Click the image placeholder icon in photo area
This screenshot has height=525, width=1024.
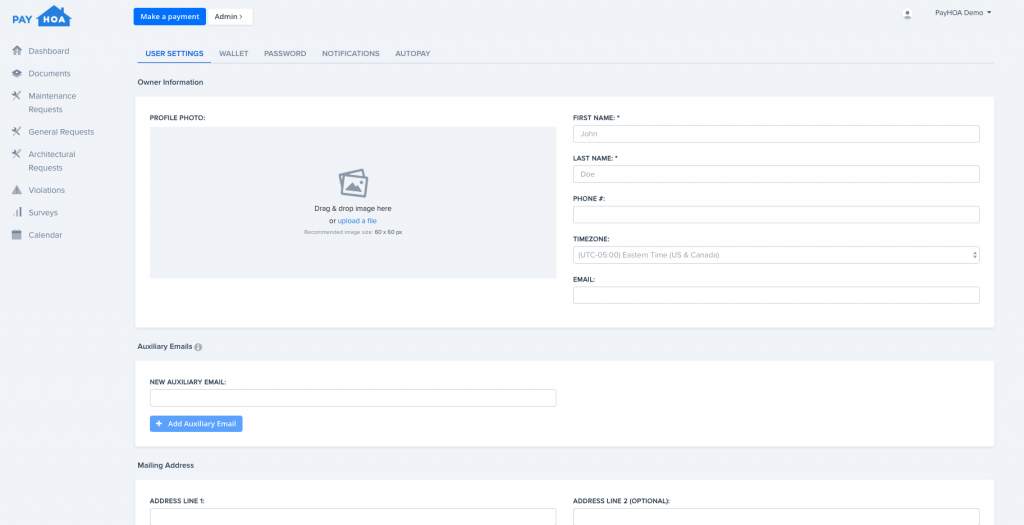click(x=353, y=183)
